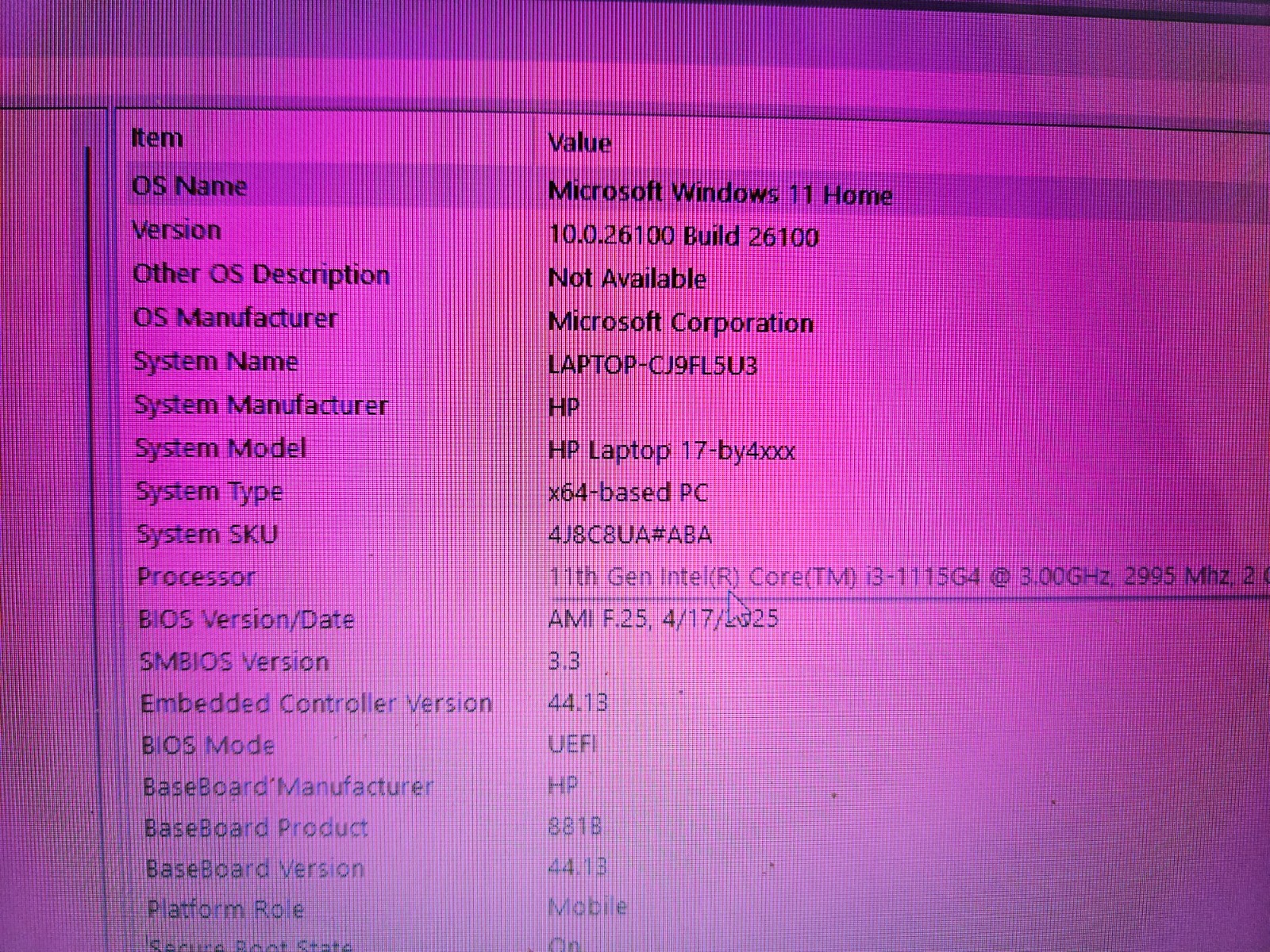Select the Embedded Controller Version row label
Viewport: 1270px width, 952px height.
pos(316,704)
